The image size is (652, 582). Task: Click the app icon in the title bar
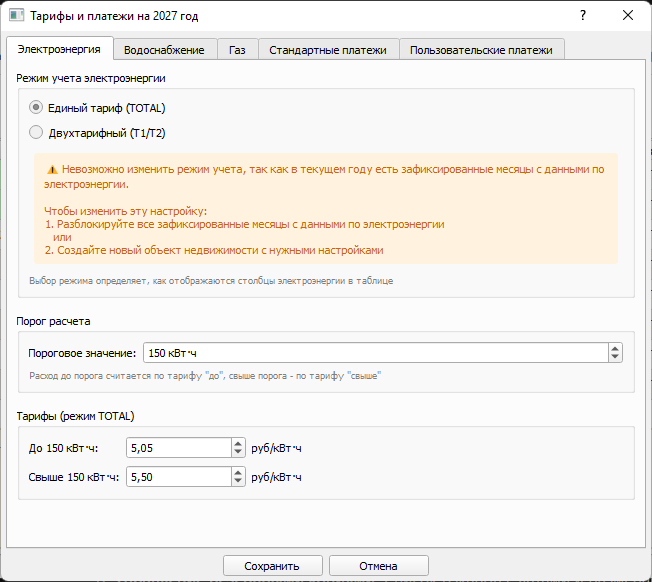[x=16, y=16]
